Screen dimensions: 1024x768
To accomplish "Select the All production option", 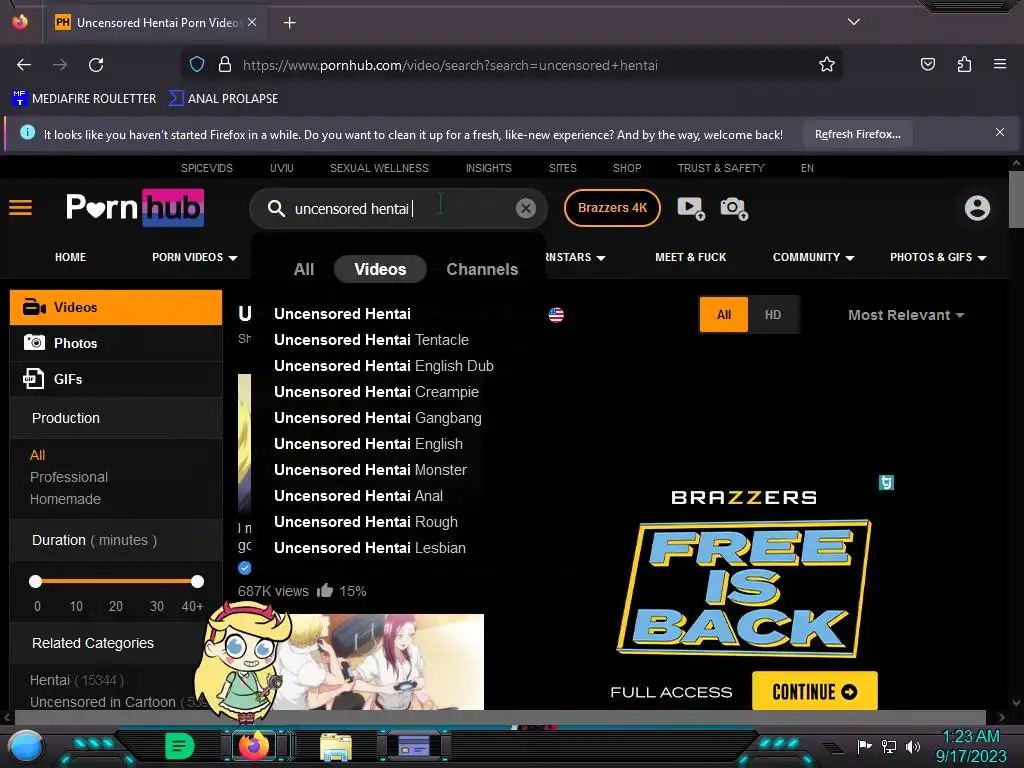I will [37, 455].
